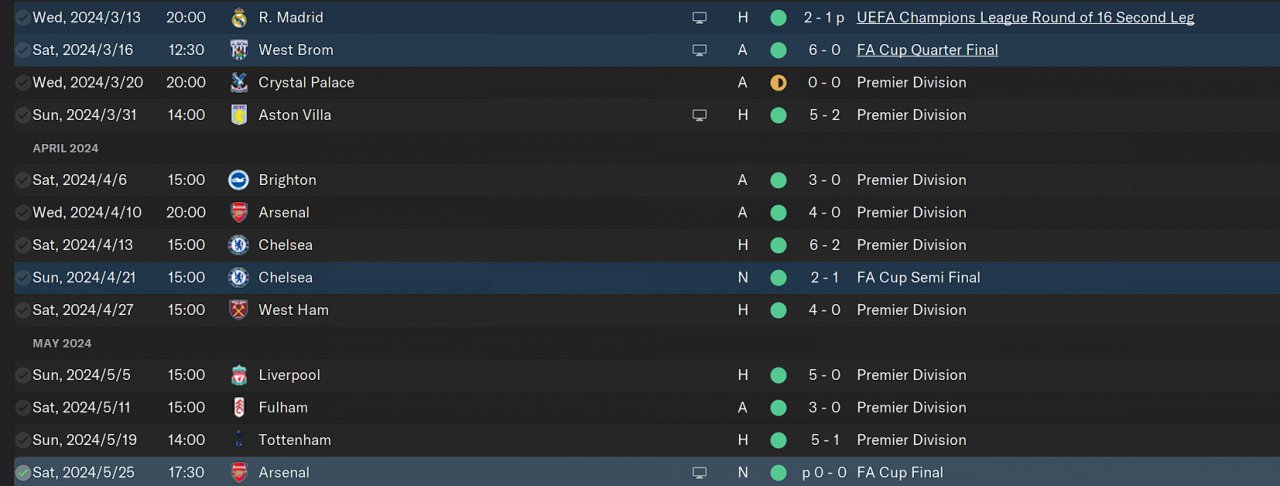Toggle the checkmark on the Liverpool fixture row
The height and width of the screenshot is (486, 1280).
23,375
